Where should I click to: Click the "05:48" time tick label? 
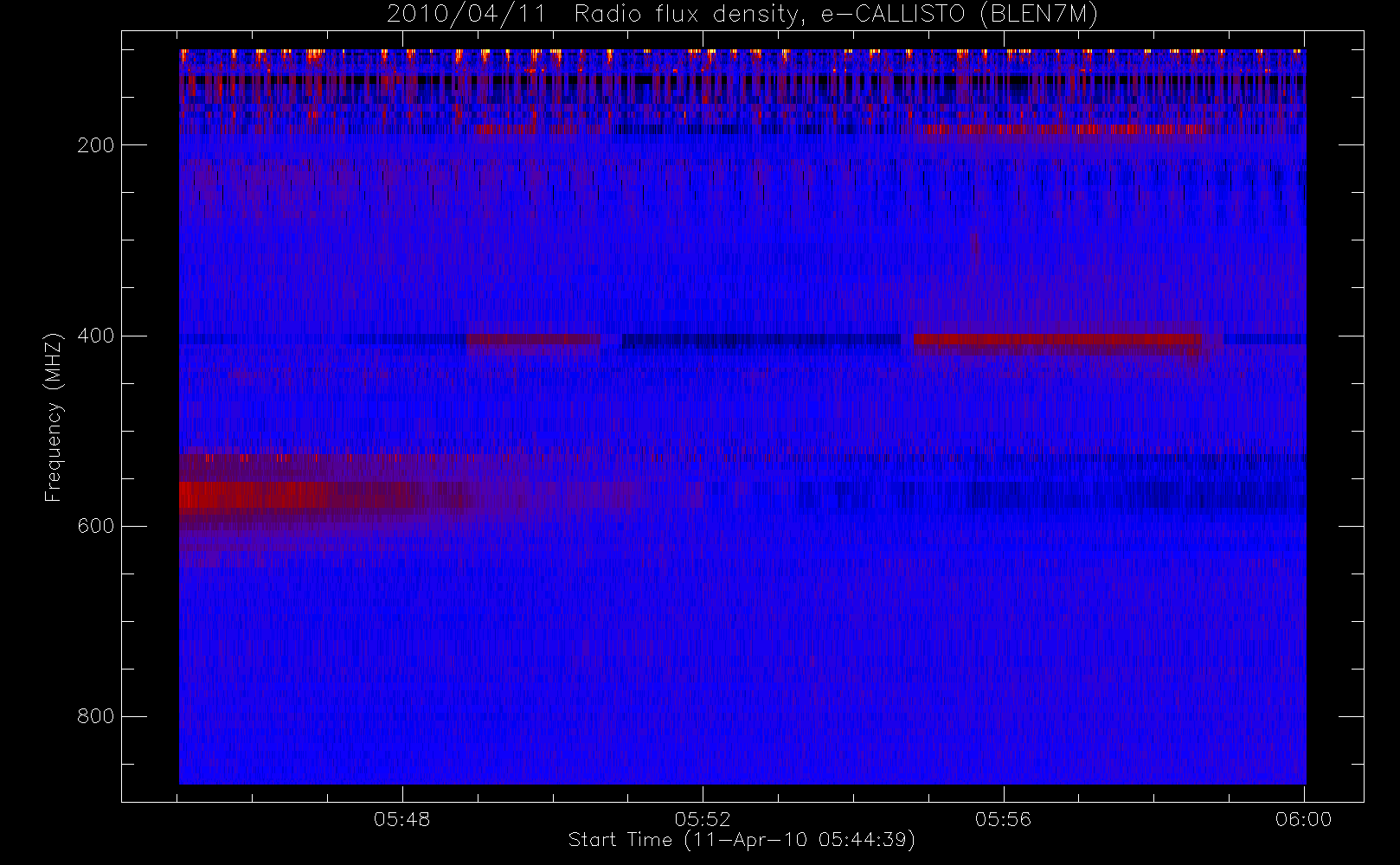click(402, 819)
